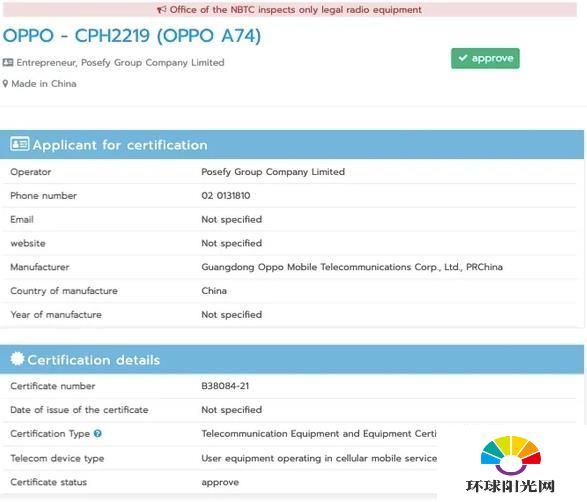Click Operator value Posefy Group Company Limited
Screen dimensions: 587x502
(273, 172)
